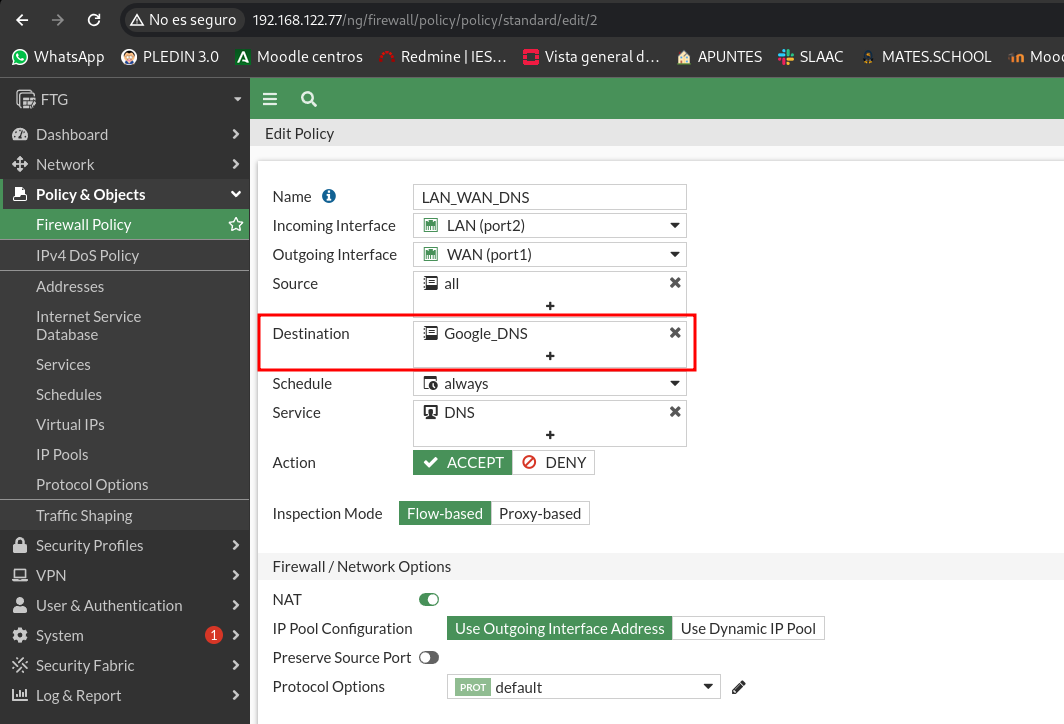Add a Source entry with plus

tap(550, 306)
